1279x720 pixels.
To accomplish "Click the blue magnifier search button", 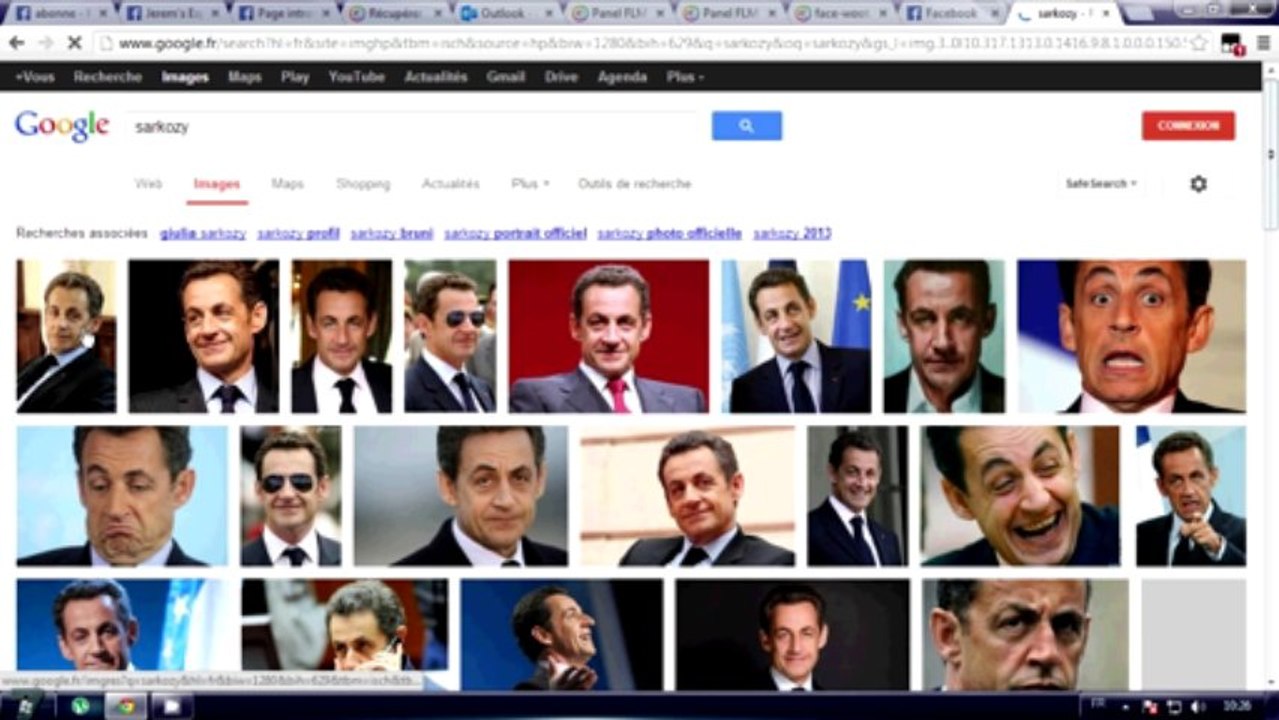I will coord(746,126).
